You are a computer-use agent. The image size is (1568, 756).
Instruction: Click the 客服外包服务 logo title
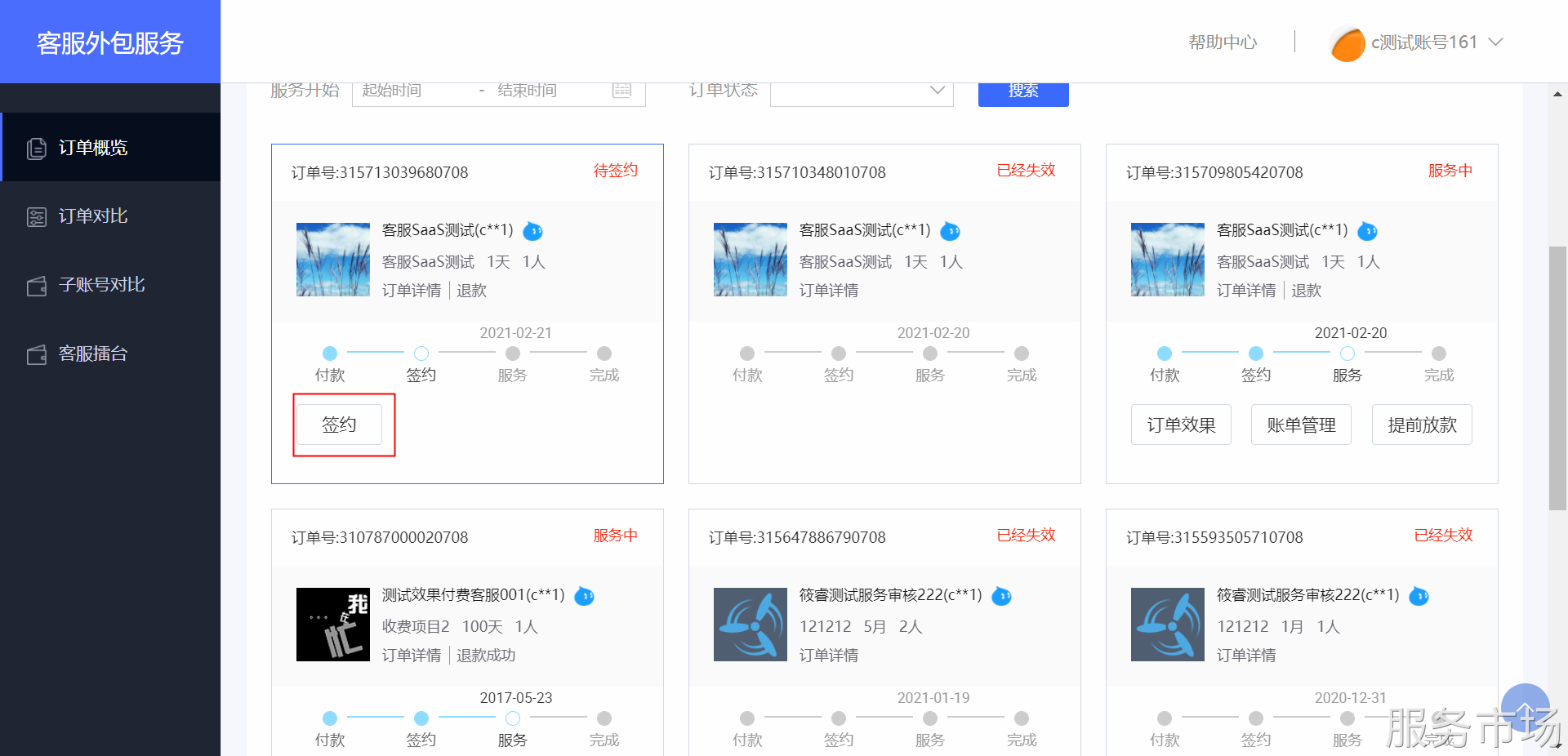[110, 42]
